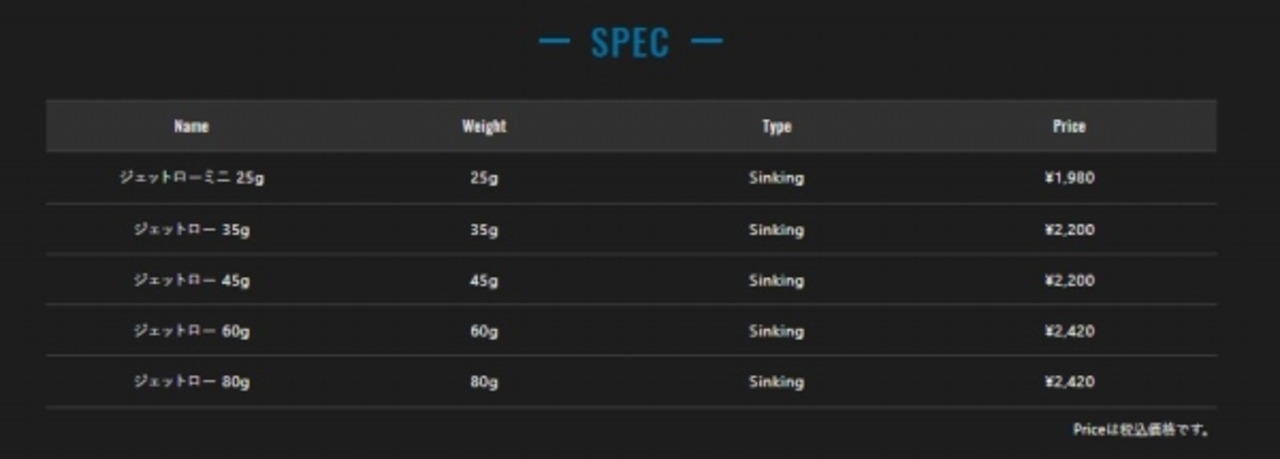Click the Weight column header

click(484, 126)
